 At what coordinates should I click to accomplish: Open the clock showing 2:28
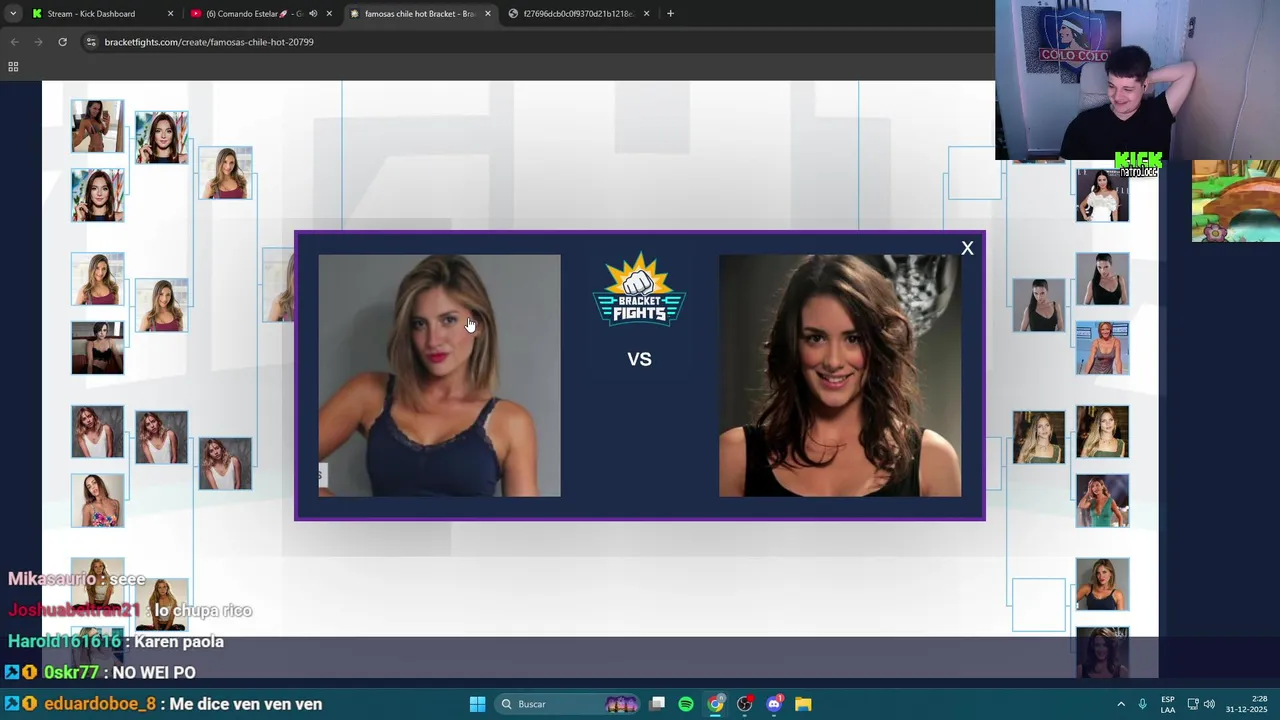[1246, 704]
